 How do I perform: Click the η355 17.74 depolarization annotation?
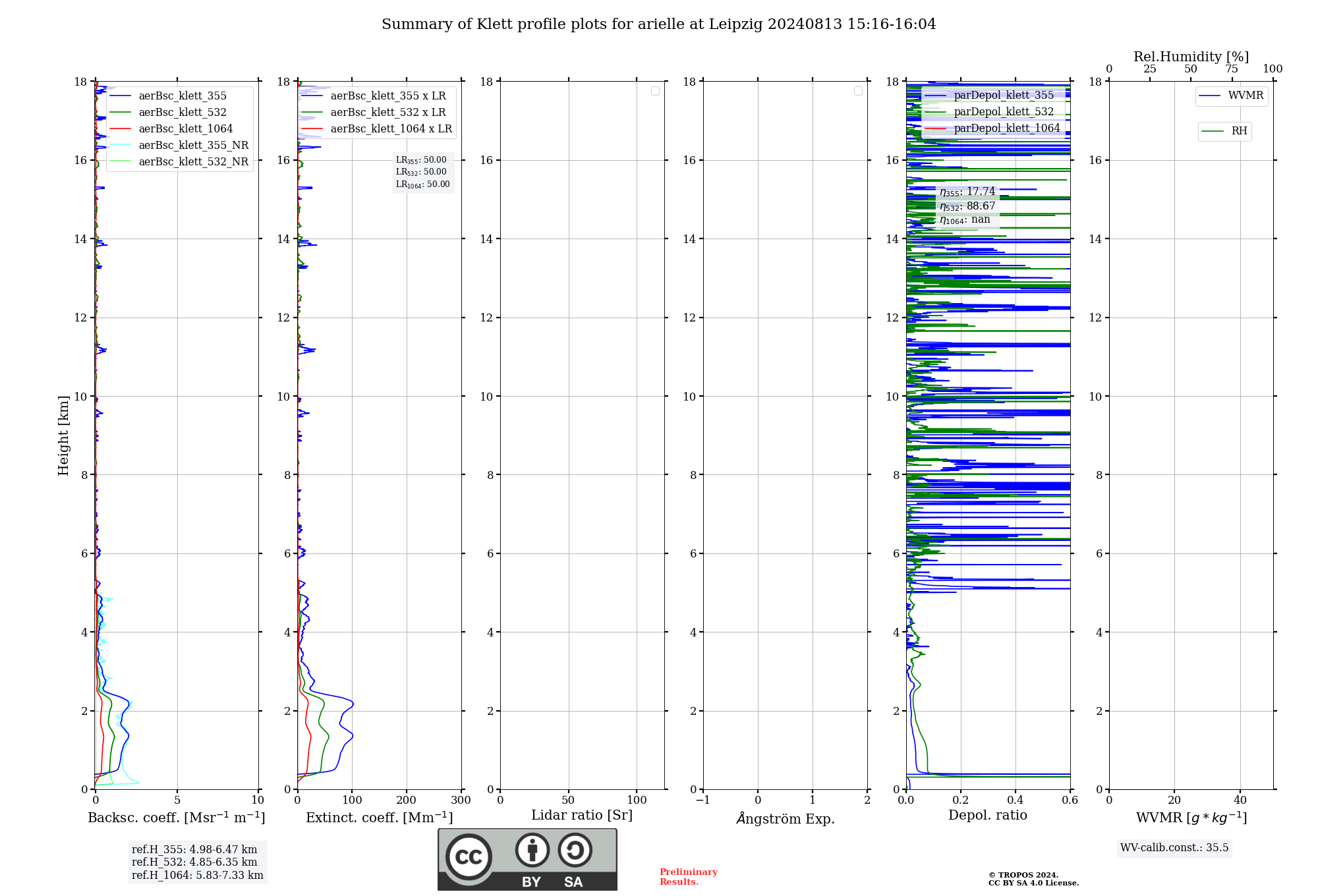pos(967,192)
